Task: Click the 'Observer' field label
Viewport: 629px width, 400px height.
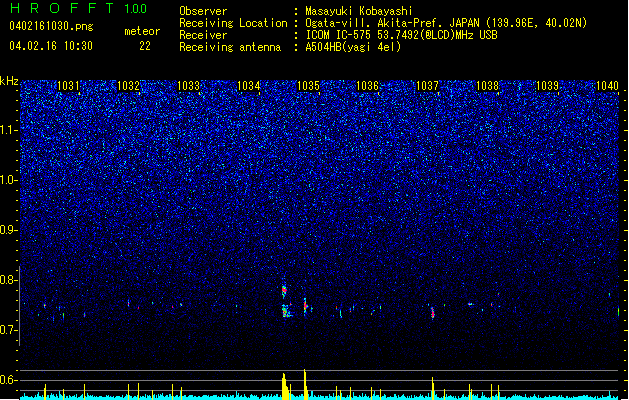Action: pyautogui.click(x=203, y=11)
